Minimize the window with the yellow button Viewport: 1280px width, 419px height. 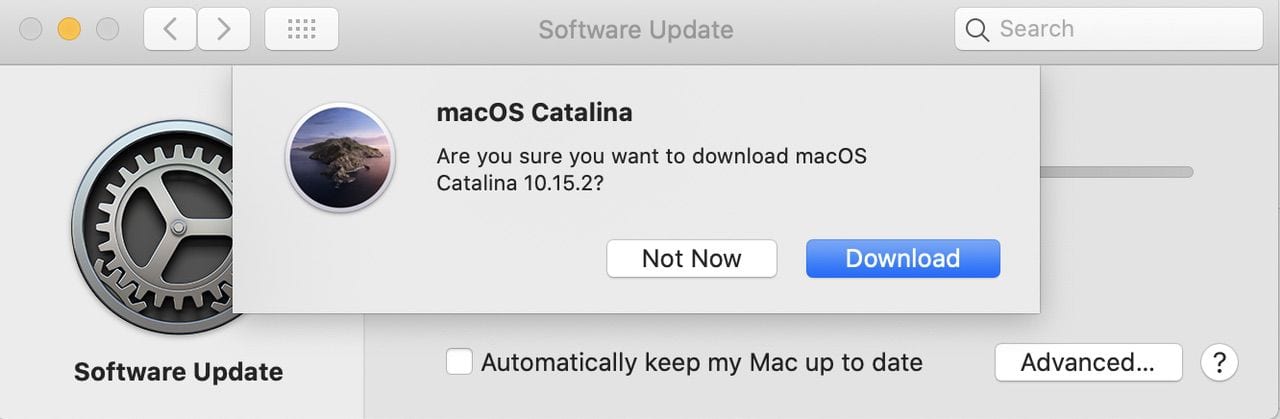[x=69, y=29]
